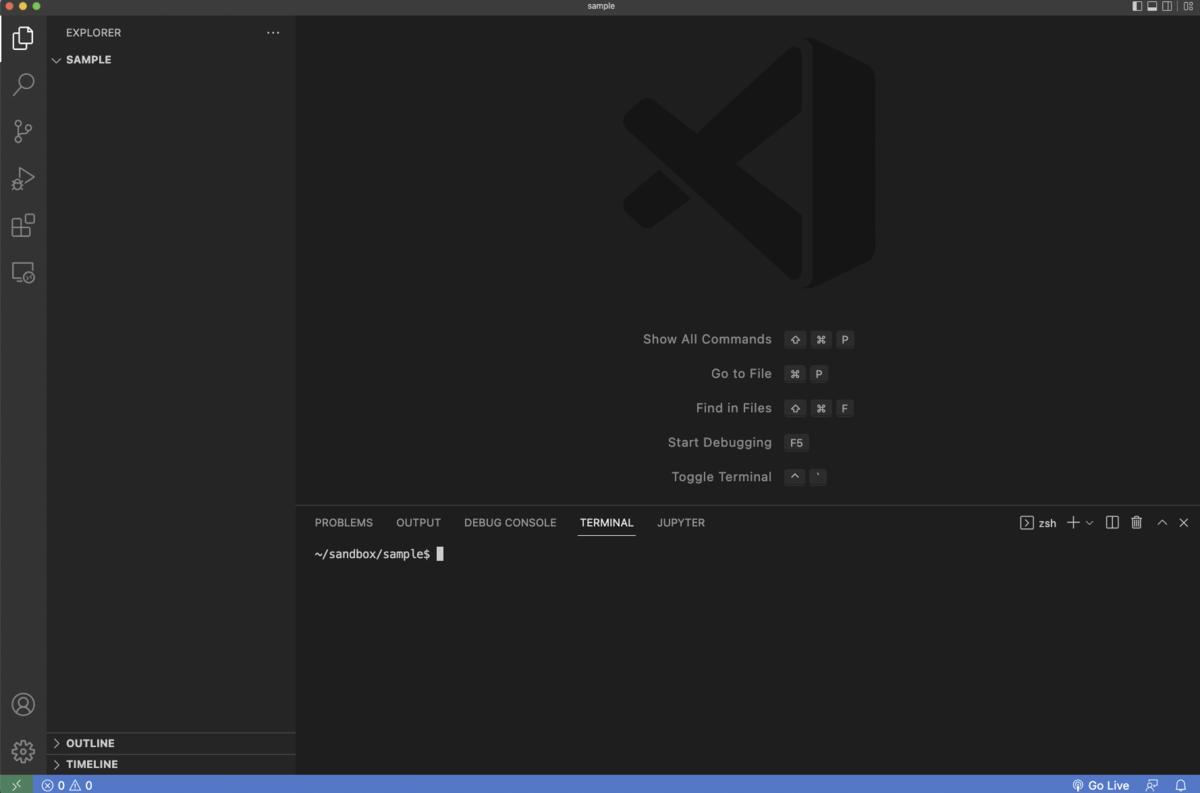1200x793 pixels.
Task: Open the Remote Explorer view
Action: point(23,272)
